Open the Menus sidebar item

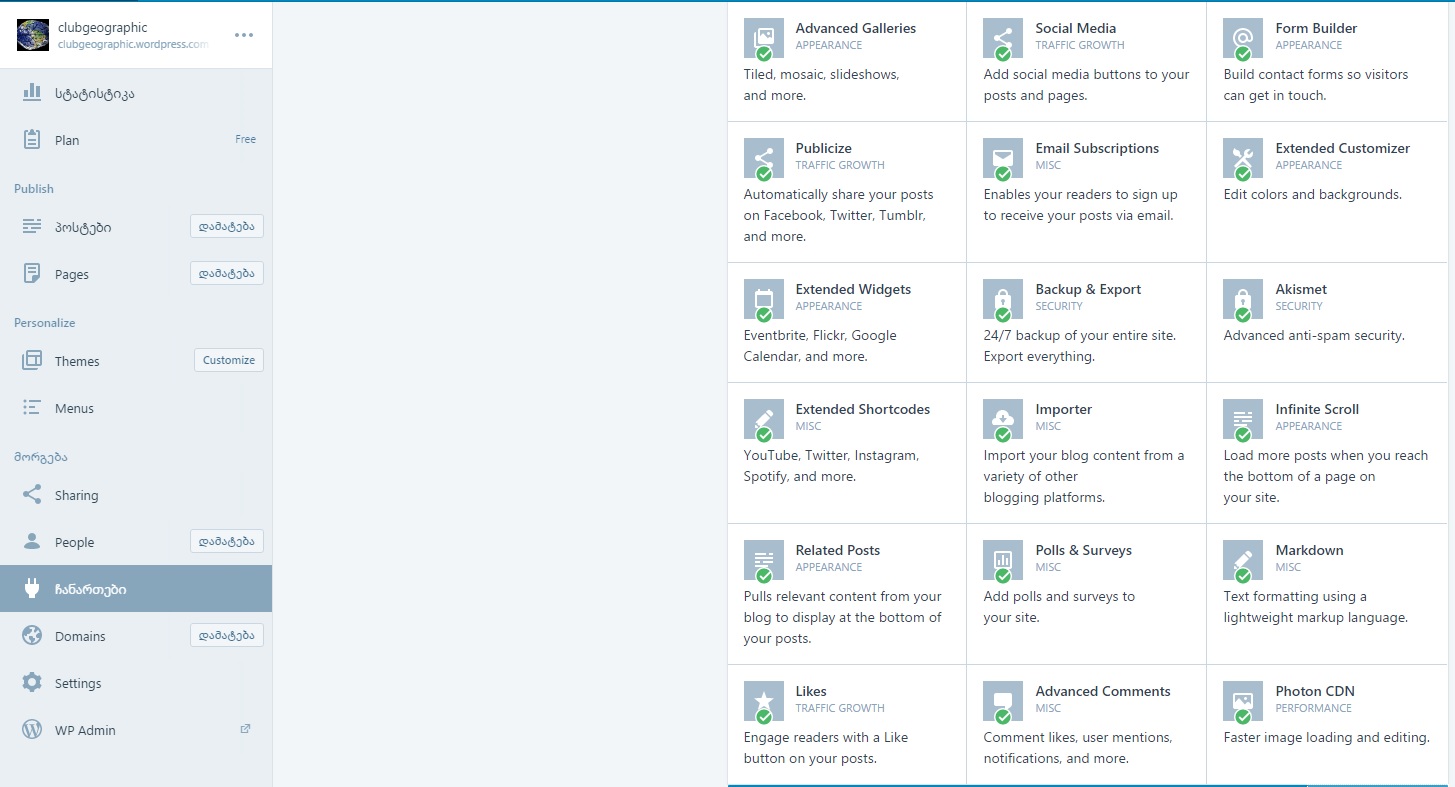pyautogui.click(x=136, y=408)
